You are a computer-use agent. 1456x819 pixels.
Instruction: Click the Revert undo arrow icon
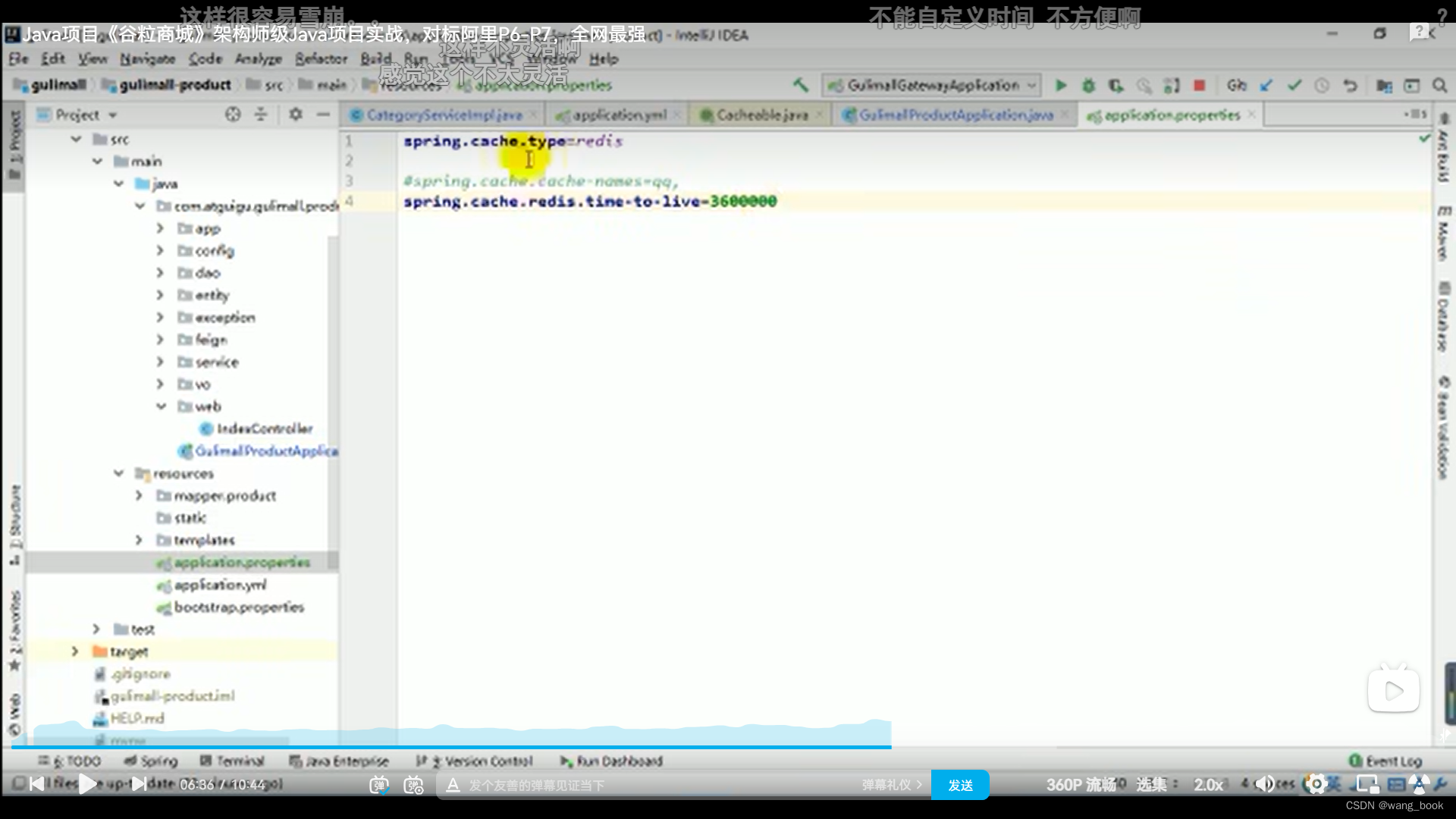tap(1350, 85)
